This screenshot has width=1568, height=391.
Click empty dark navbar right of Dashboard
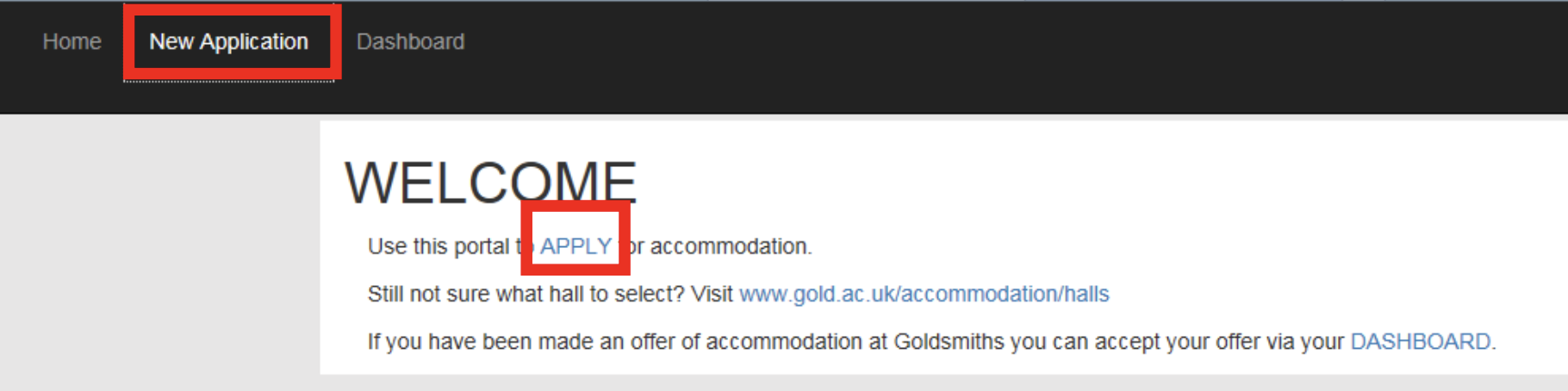948,52
